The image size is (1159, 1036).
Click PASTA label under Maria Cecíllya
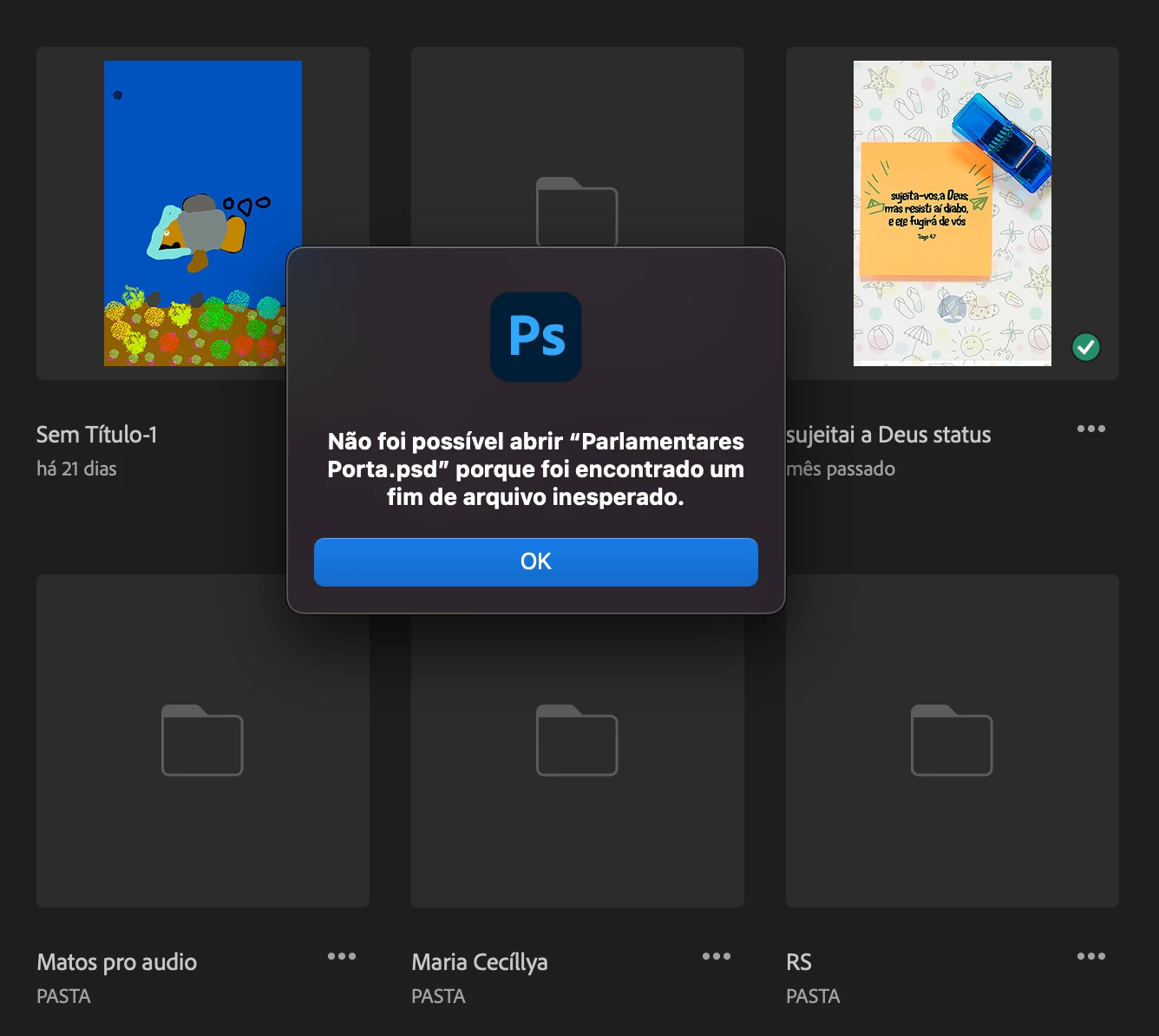[438, 996]
